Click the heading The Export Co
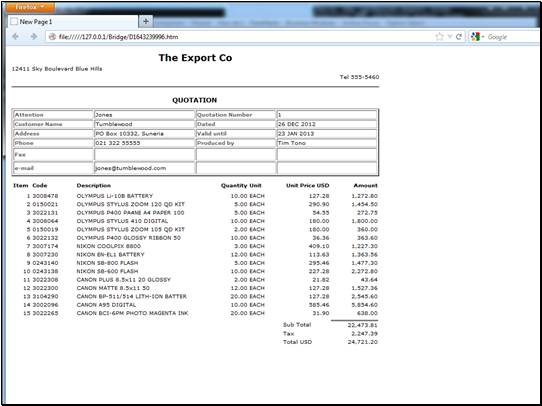This screenshot has height=406, width=542. point(195,58)
